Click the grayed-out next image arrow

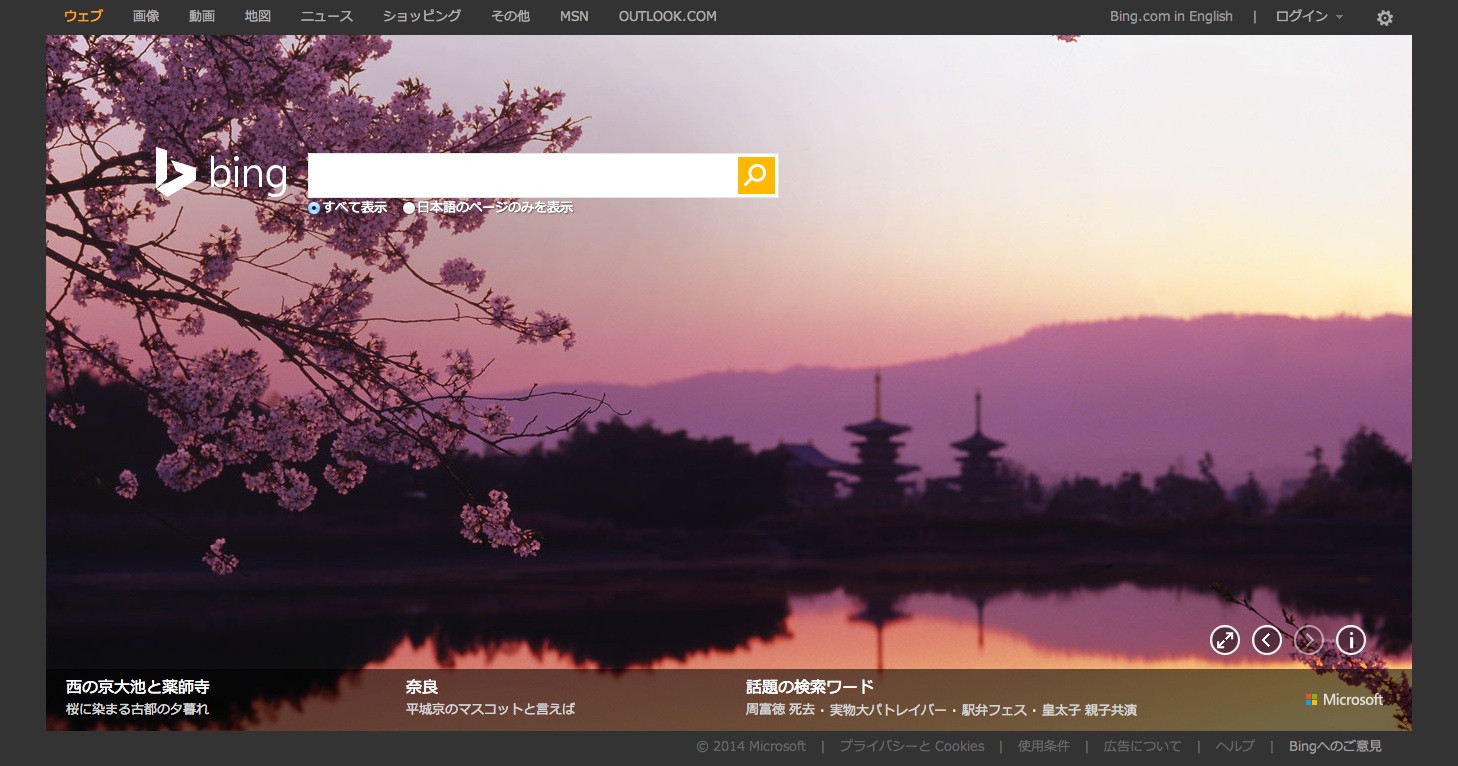tap(1308, 640)
